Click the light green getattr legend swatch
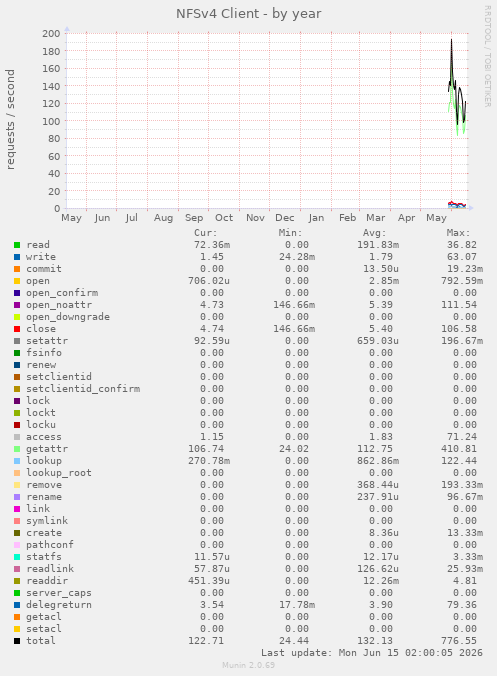The image size is (497, 676). pos(17,449)
